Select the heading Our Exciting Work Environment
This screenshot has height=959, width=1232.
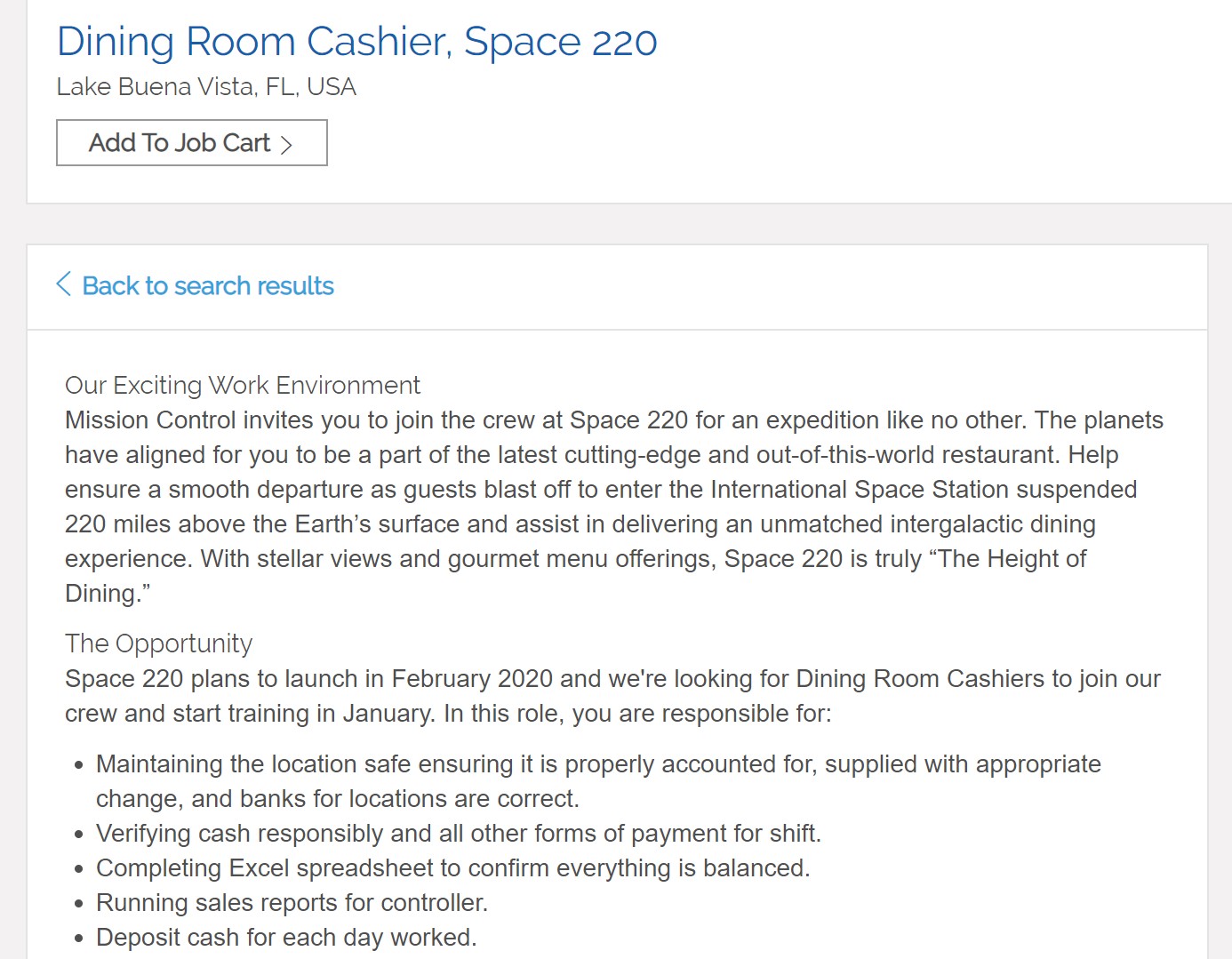click(x=242, y=385)
